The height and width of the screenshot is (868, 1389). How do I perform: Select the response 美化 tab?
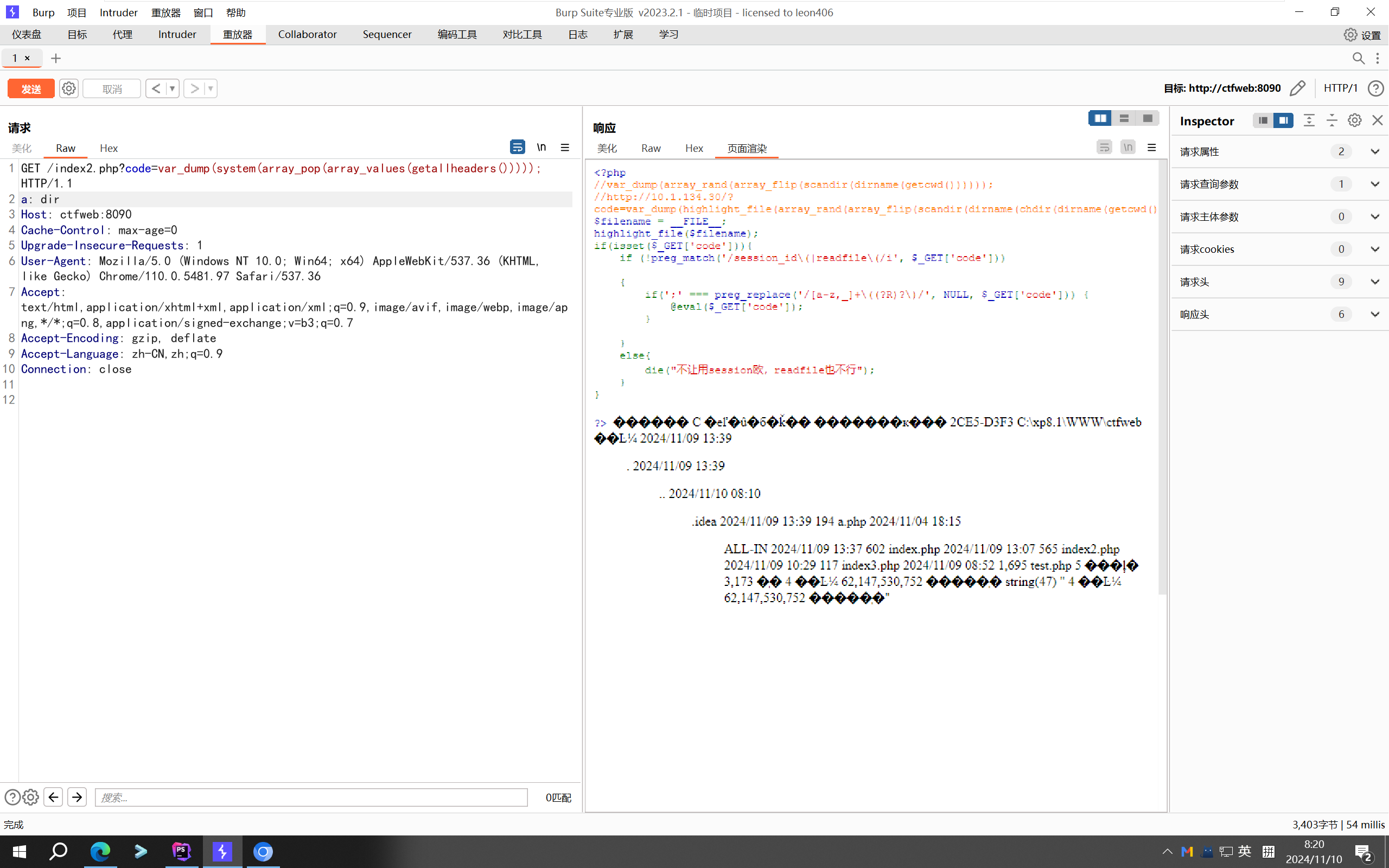607,148
